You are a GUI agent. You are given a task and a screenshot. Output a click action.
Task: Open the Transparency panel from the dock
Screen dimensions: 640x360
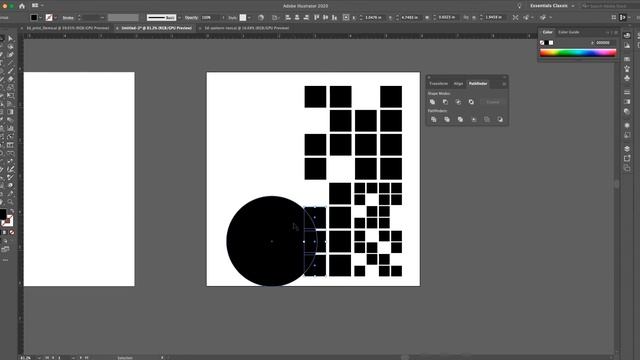(x=627, y=111)
